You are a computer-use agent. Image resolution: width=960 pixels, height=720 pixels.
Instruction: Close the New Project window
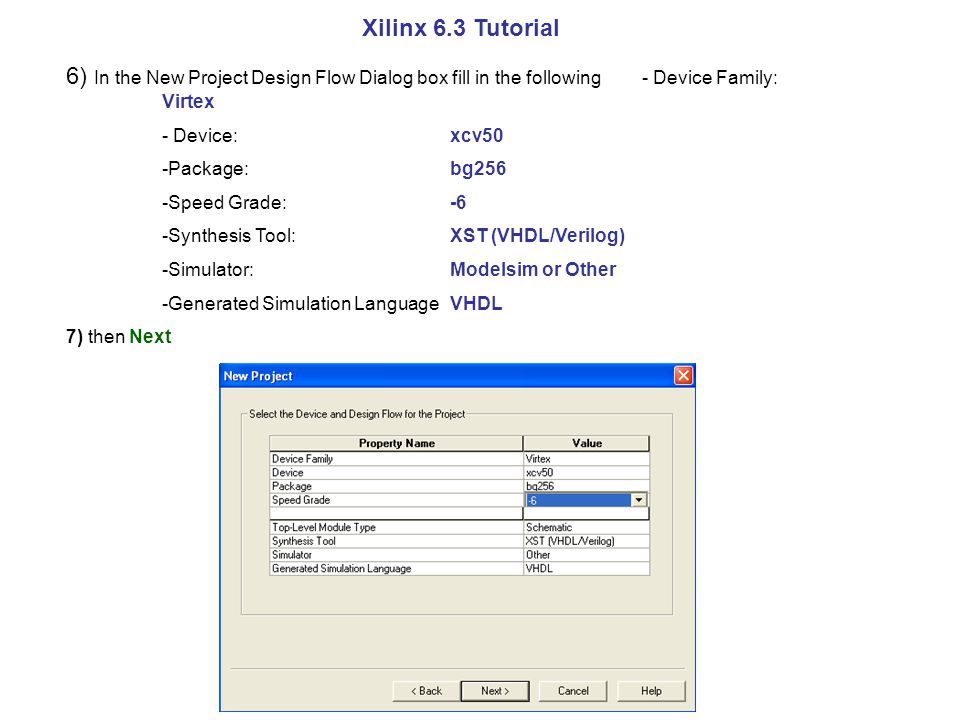pos(683,375)
